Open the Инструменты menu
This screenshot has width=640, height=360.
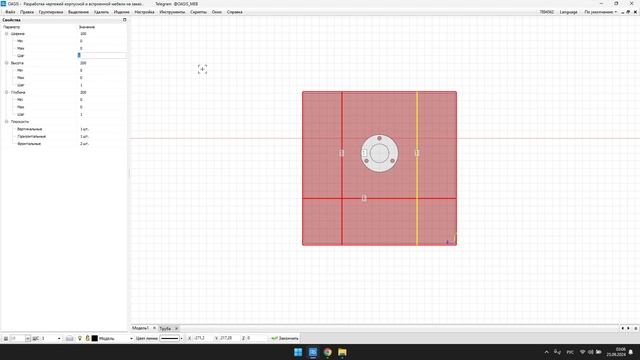click(x=172, y=12)
